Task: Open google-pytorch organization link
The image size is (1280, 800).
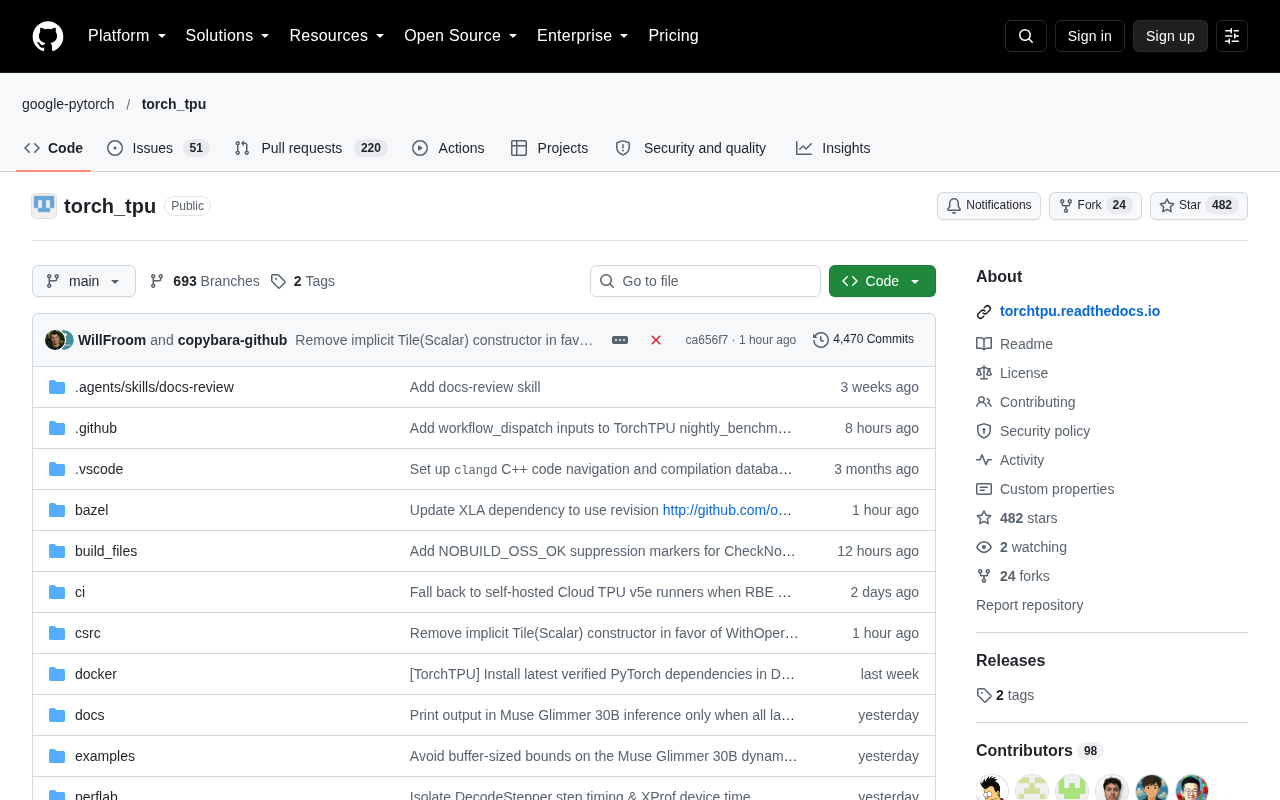Action: 68,104
